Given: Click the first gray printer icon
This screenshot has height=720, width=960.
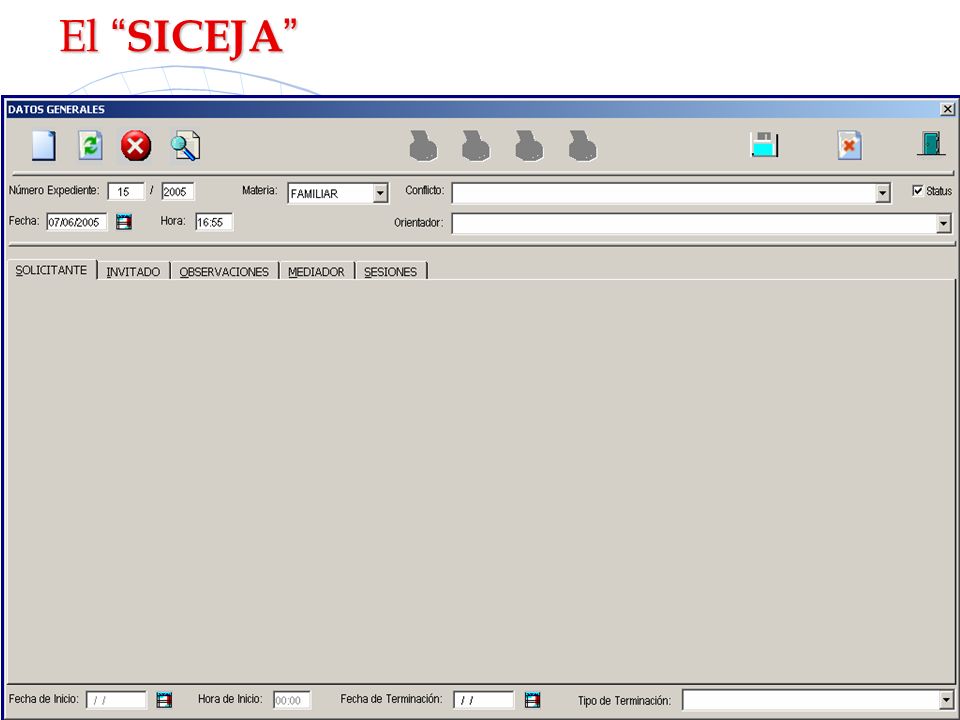Looking at the screenshot, I should pyautogui.click(x=423, y=146).
